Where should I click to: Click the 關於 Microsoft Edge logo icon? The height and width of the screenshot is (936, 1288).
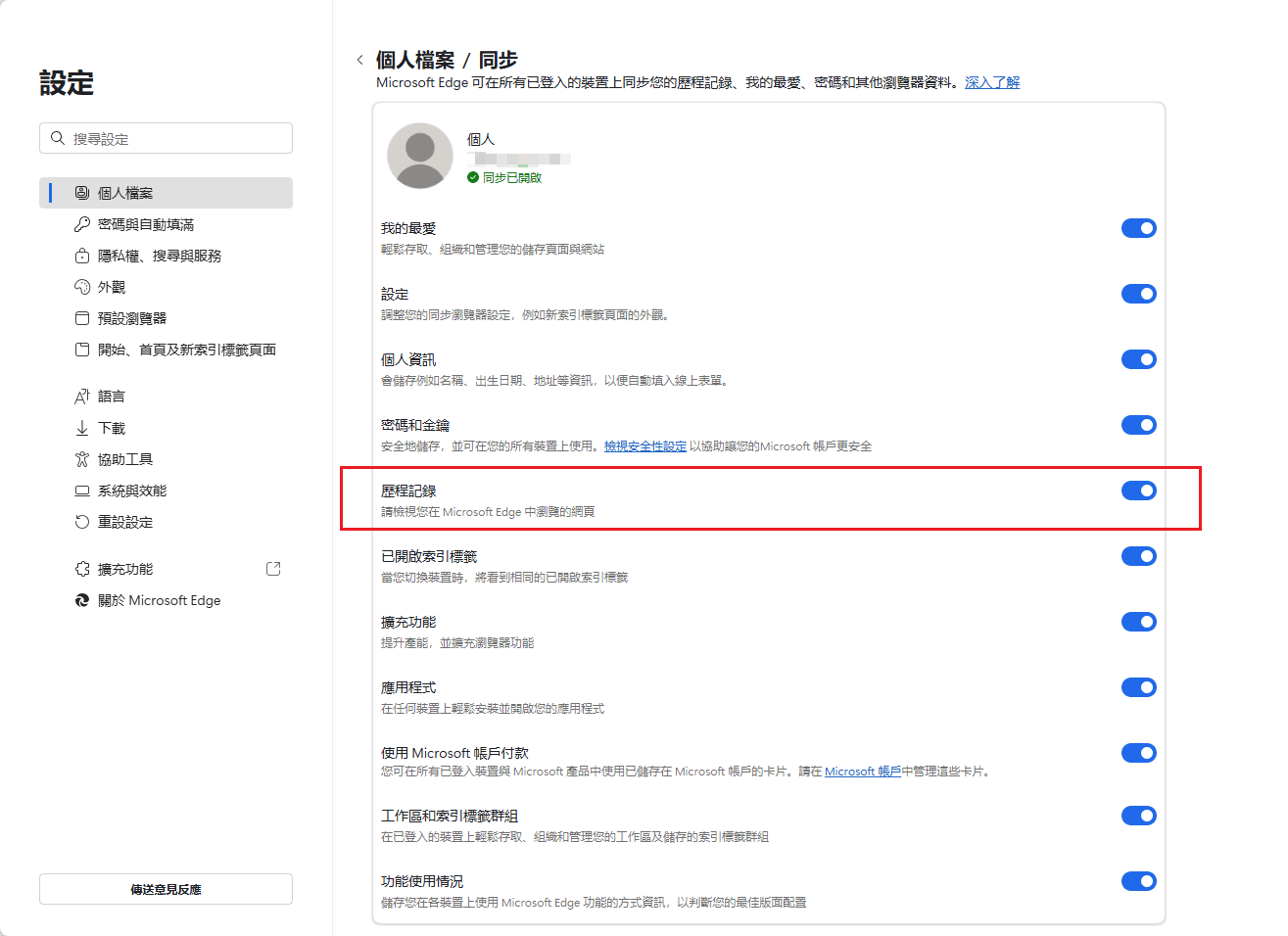coord(82,600)
